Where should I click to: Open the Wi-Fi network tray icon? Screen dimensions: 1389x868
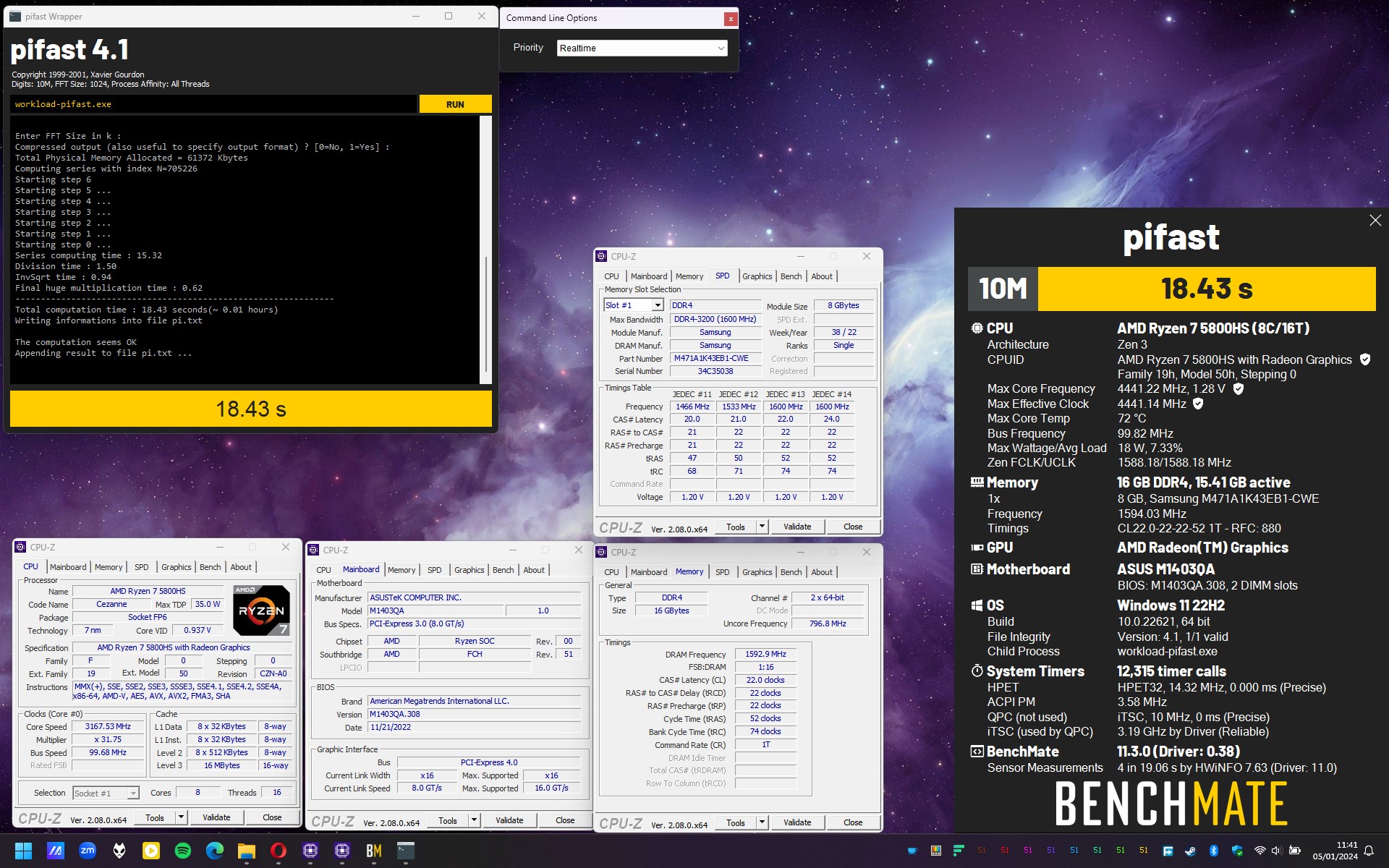(1260, 851)
